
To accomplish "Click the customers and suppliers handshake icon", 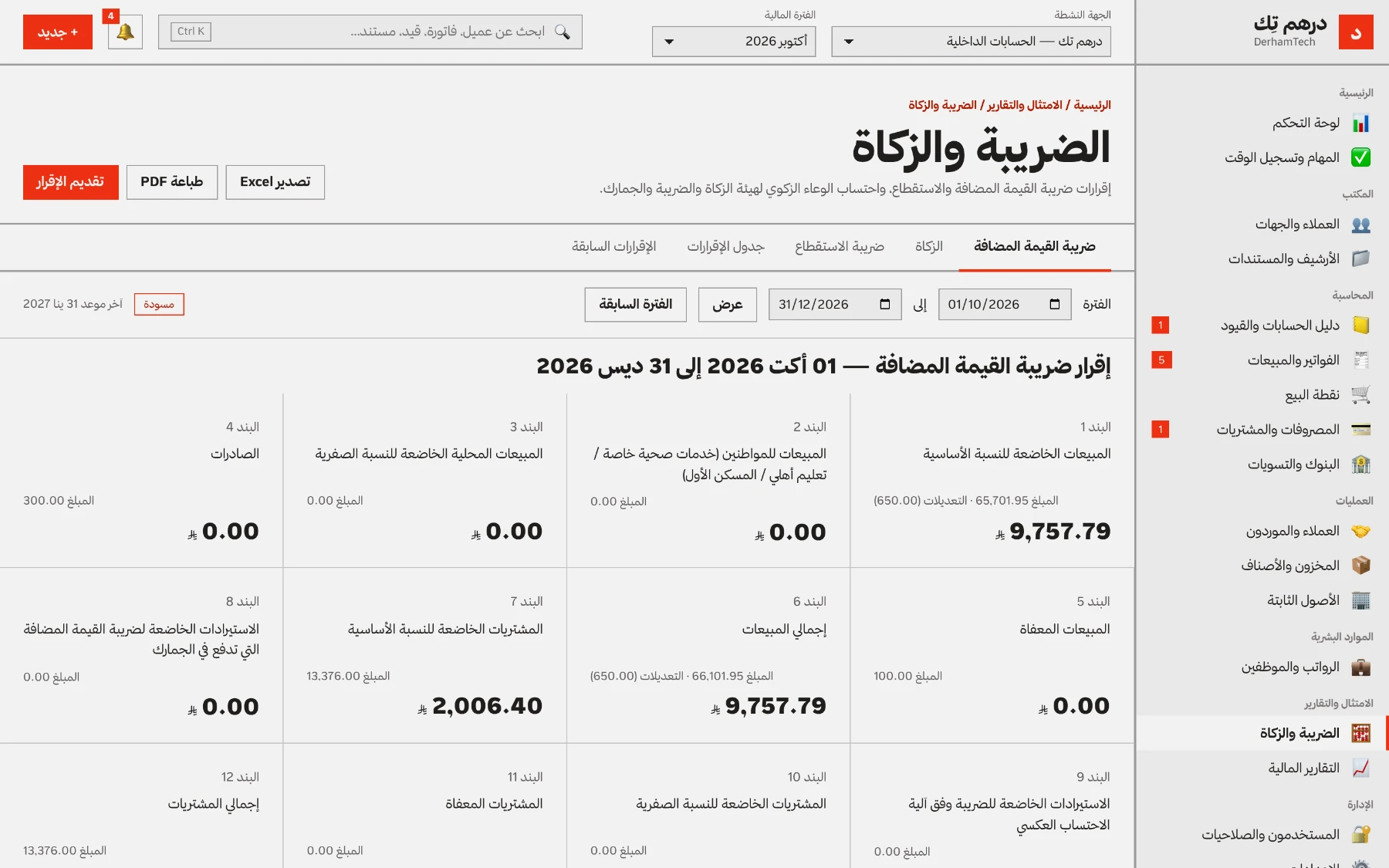I will pos(1360,531).
